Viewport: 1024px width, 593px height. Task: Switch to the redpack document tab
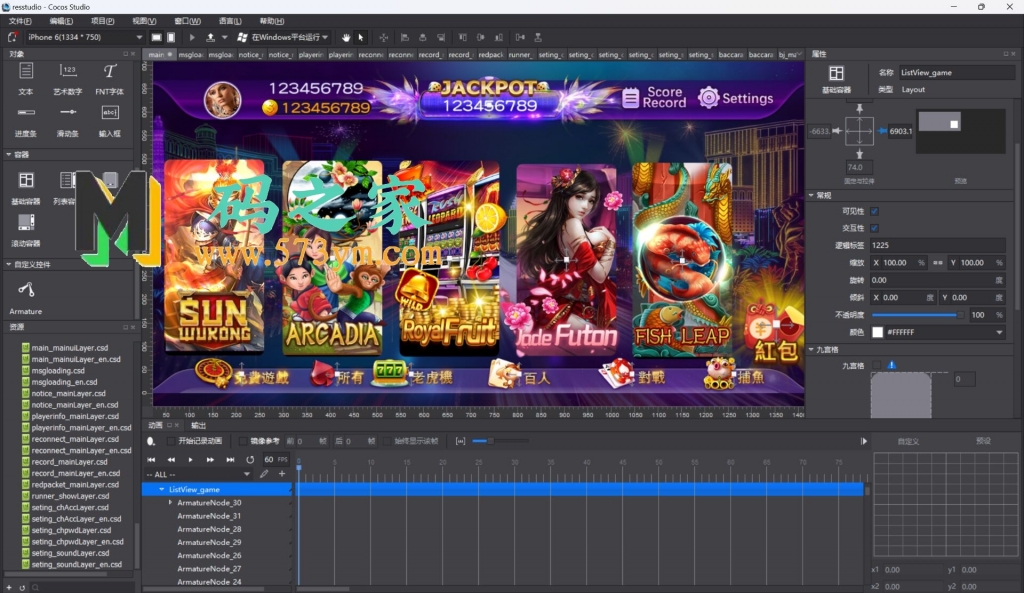pos(490,54)
